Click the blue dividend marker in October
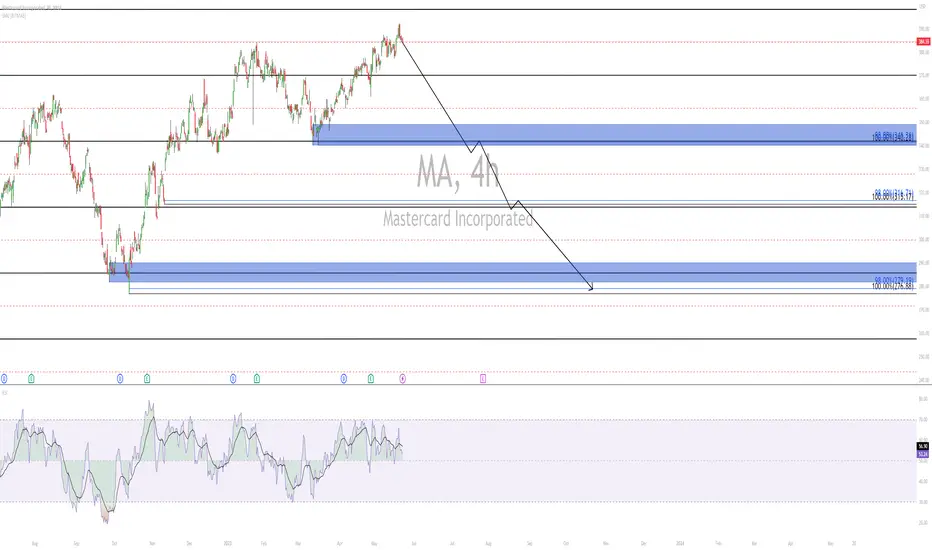This screenshot has width=932, height=550. [120, 378]
